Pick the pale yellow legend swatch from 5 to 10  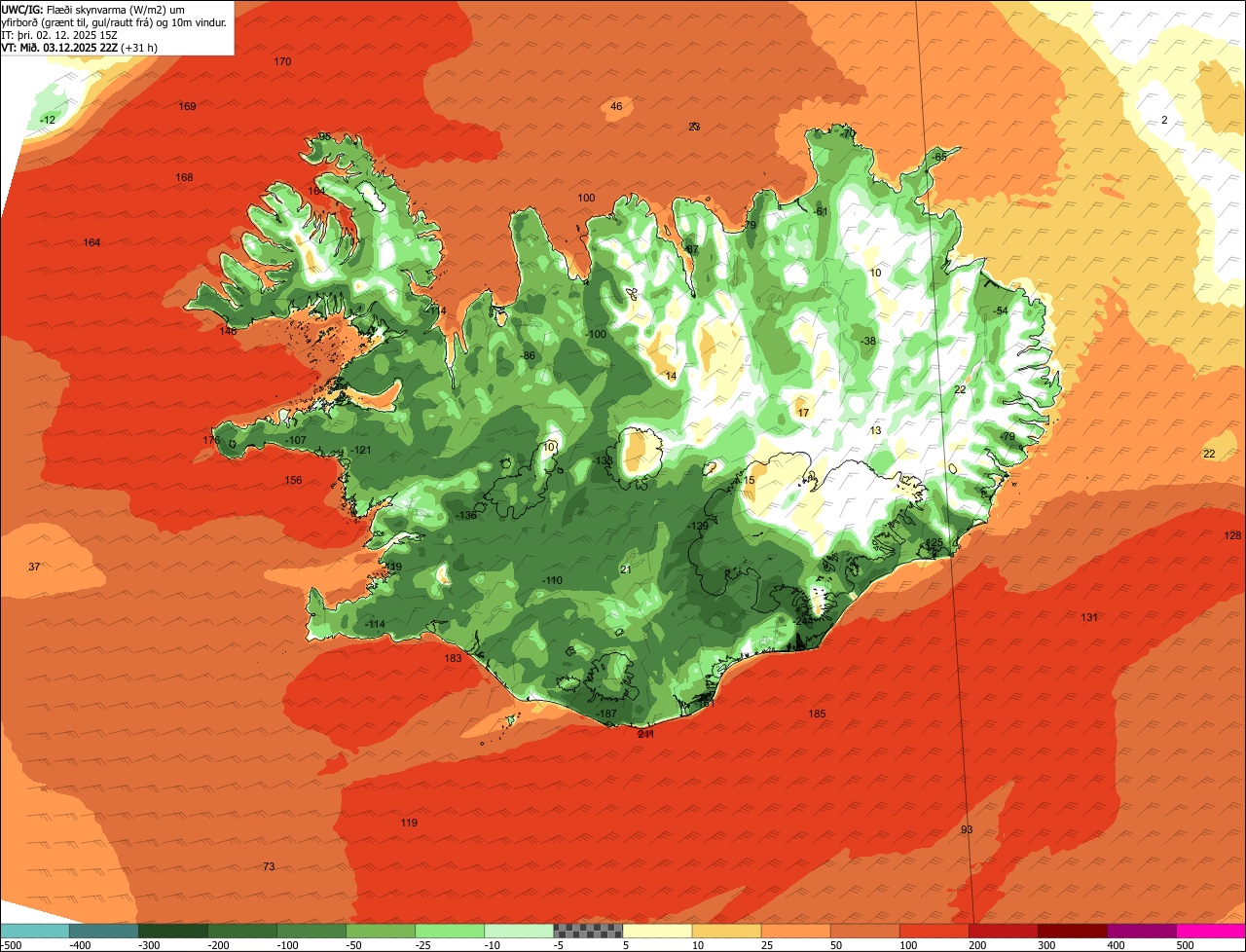pos(657,930)
